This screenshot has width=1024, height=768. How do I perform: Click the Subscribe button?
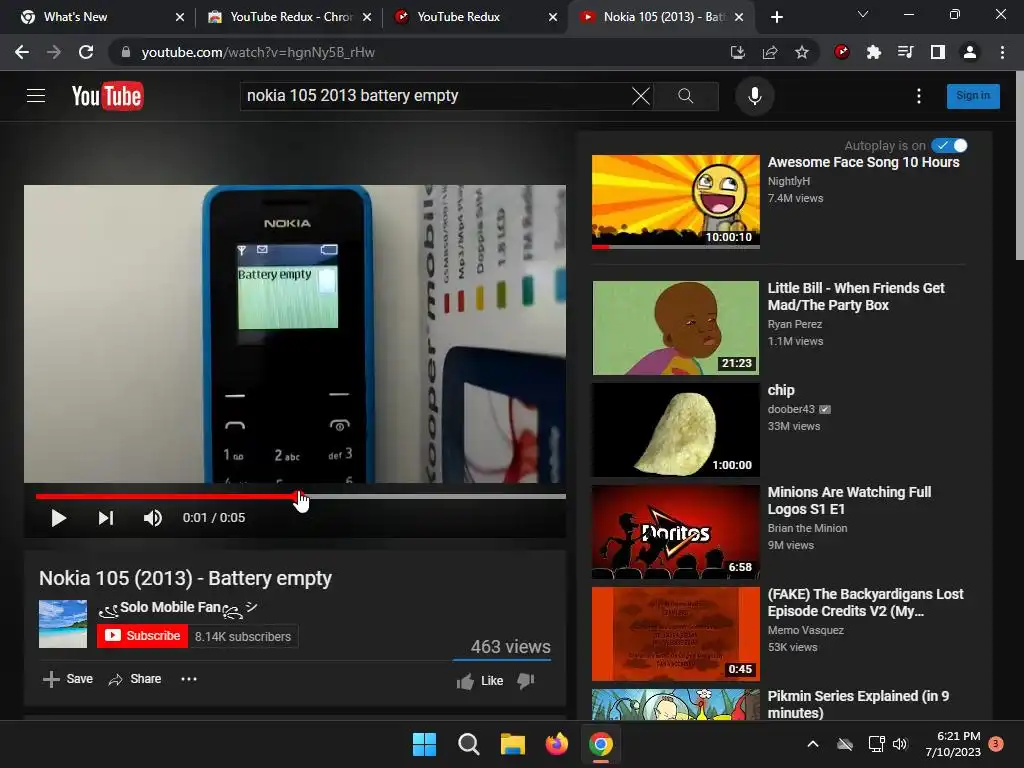142,636
